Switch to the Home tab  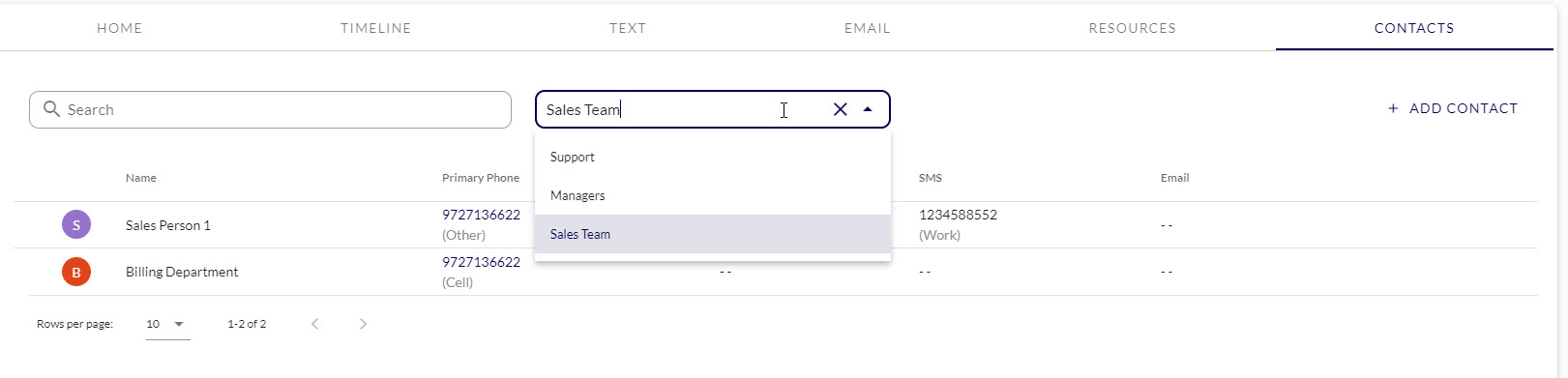pos(120,28)
